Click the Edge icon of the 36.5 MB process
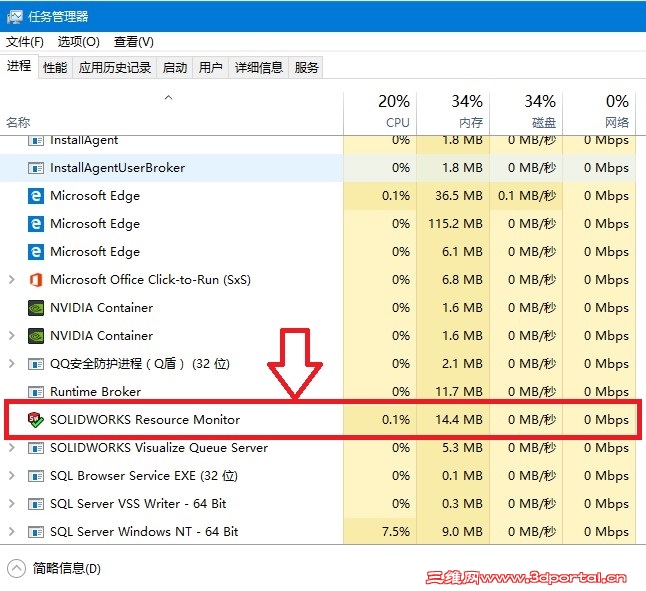Image resolution: width=646 pixels, height=591 pixels. pos(36,196)
